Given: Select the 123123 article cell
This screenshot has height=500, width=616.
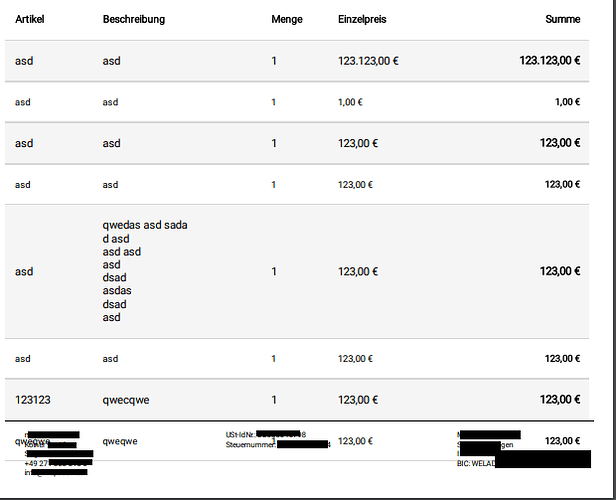Looking at the screenshot, I should pos(33,400).
